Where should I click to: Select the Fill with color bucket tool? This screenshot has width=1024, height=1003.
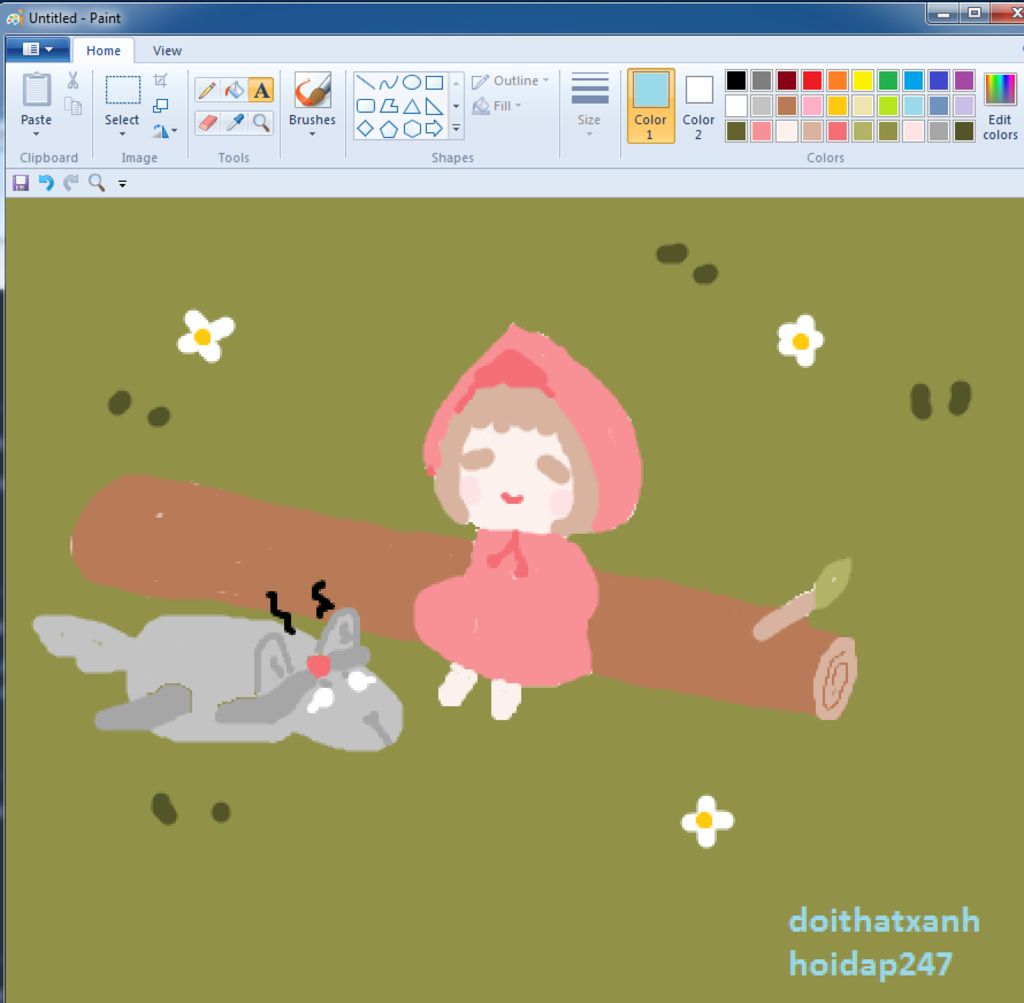234,90
